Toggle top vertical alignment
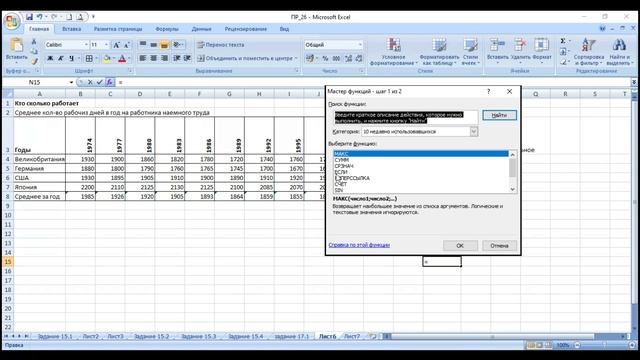 click(143, 44)
